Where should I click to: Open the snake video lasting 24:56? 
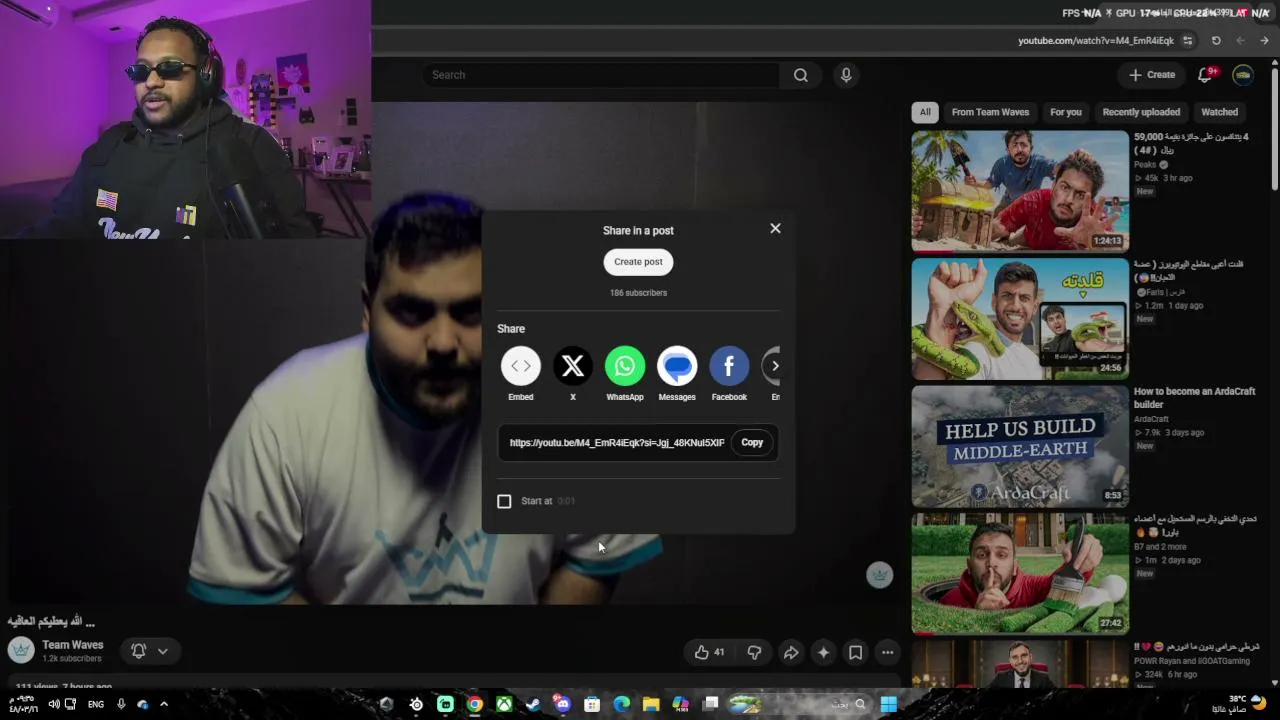(x=1020, y=319)
